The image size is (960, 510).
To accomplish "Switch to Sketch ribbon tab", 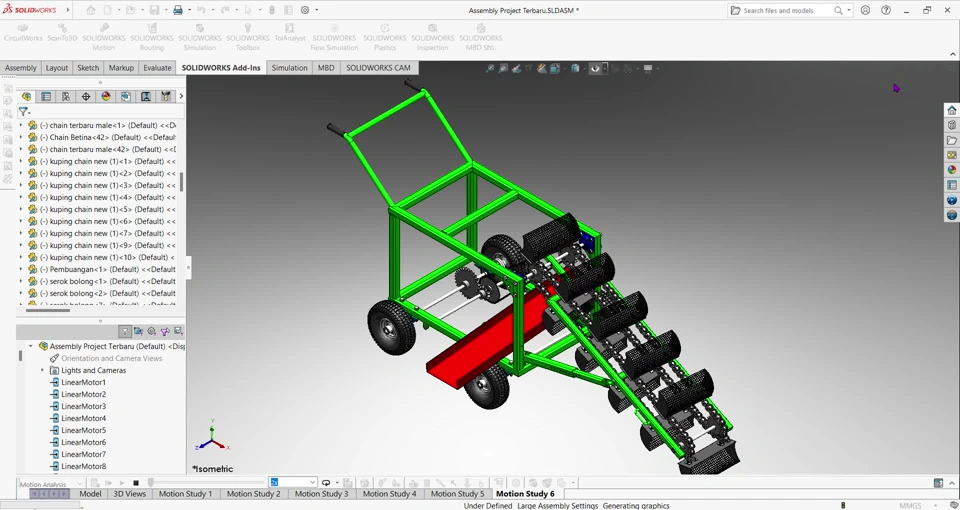I will [88, 68].
